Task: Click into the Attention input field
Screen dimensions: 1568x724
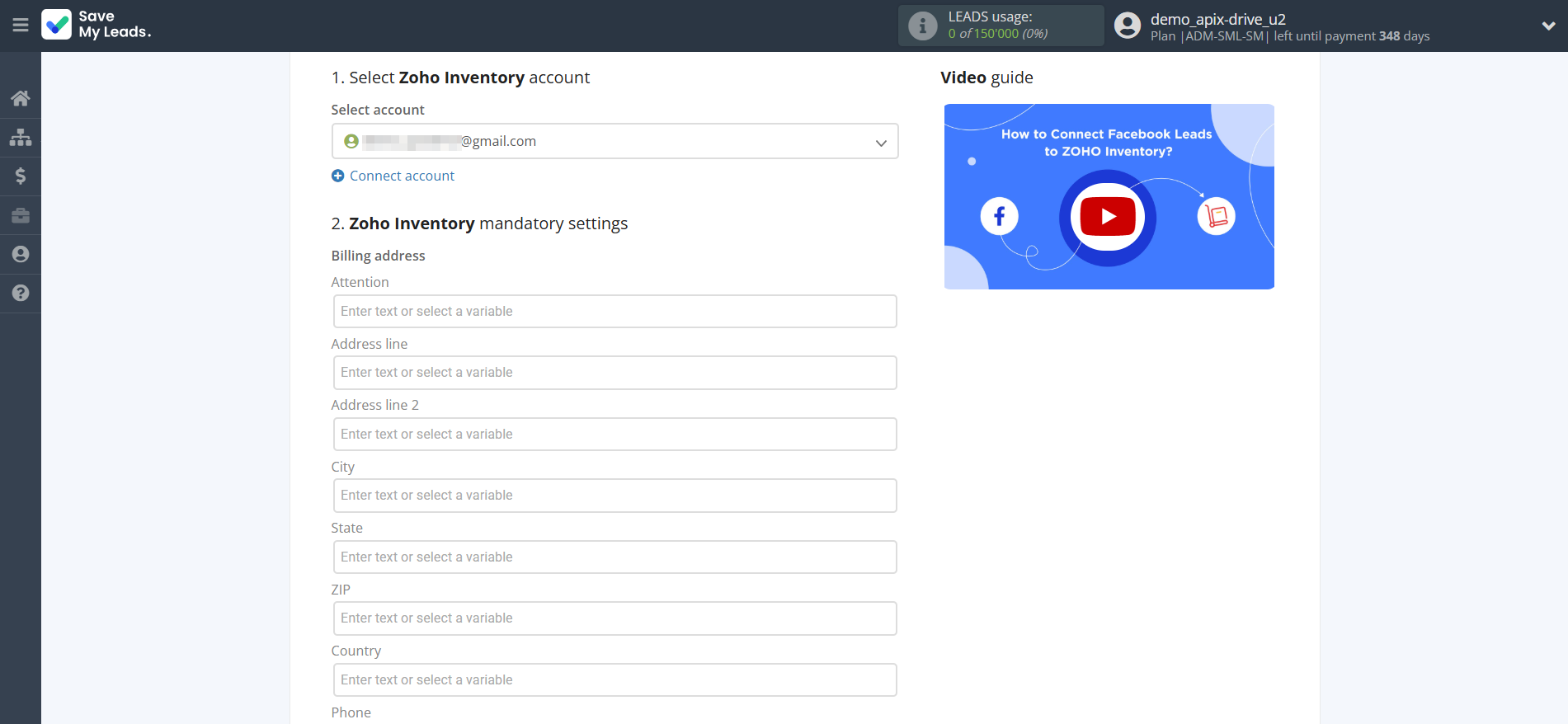Action: tap(614, 312)
